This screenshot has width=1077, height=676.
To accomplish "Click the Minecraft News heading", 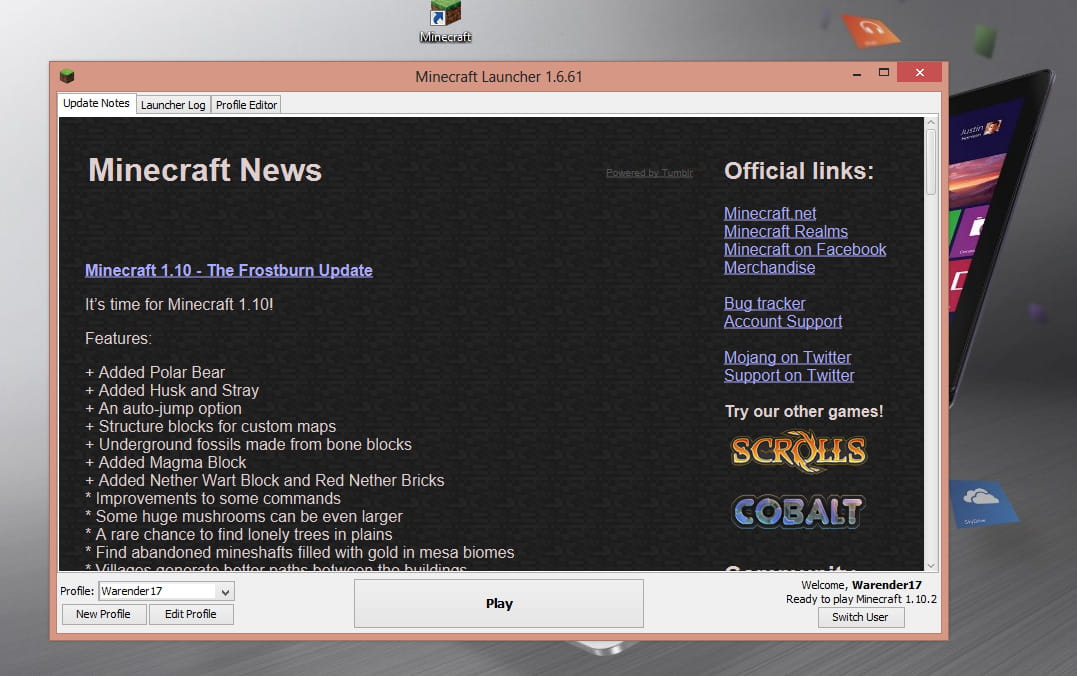I will click(205, 170).
